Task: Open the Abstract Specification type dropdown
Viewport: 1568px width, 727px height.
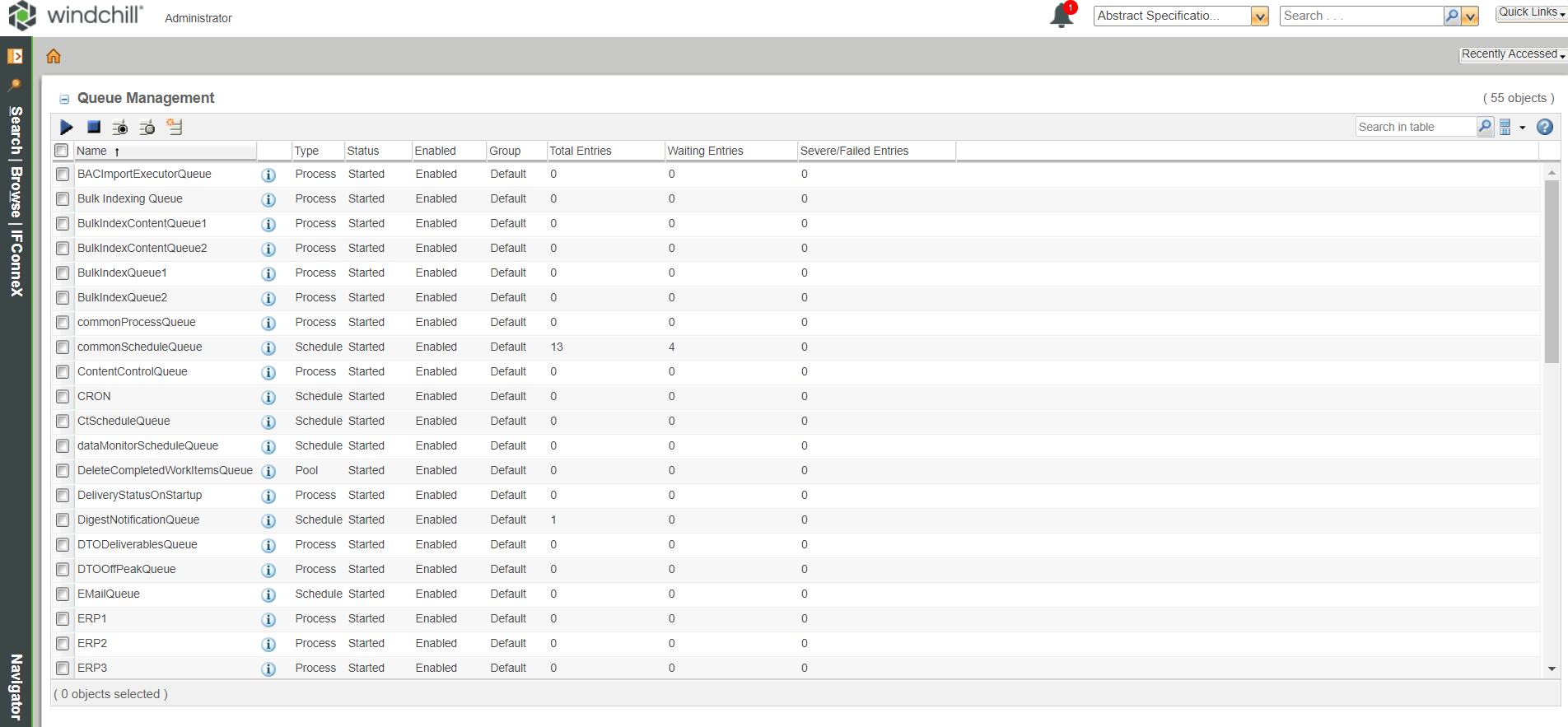Action: click(x=1259, y=16)
